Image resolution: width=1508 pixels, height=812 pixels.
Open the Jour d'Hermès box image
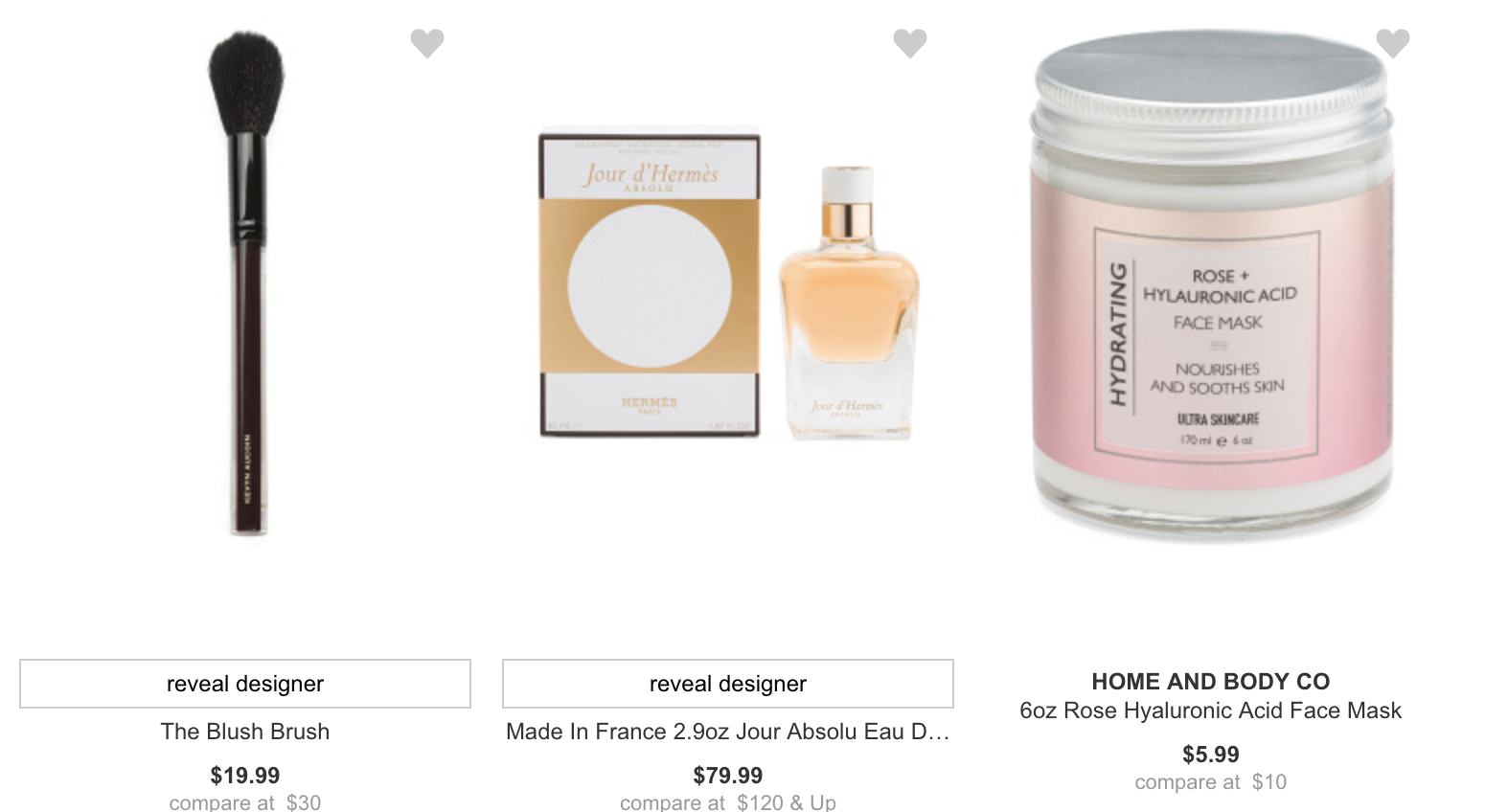[x=650, y=284]
